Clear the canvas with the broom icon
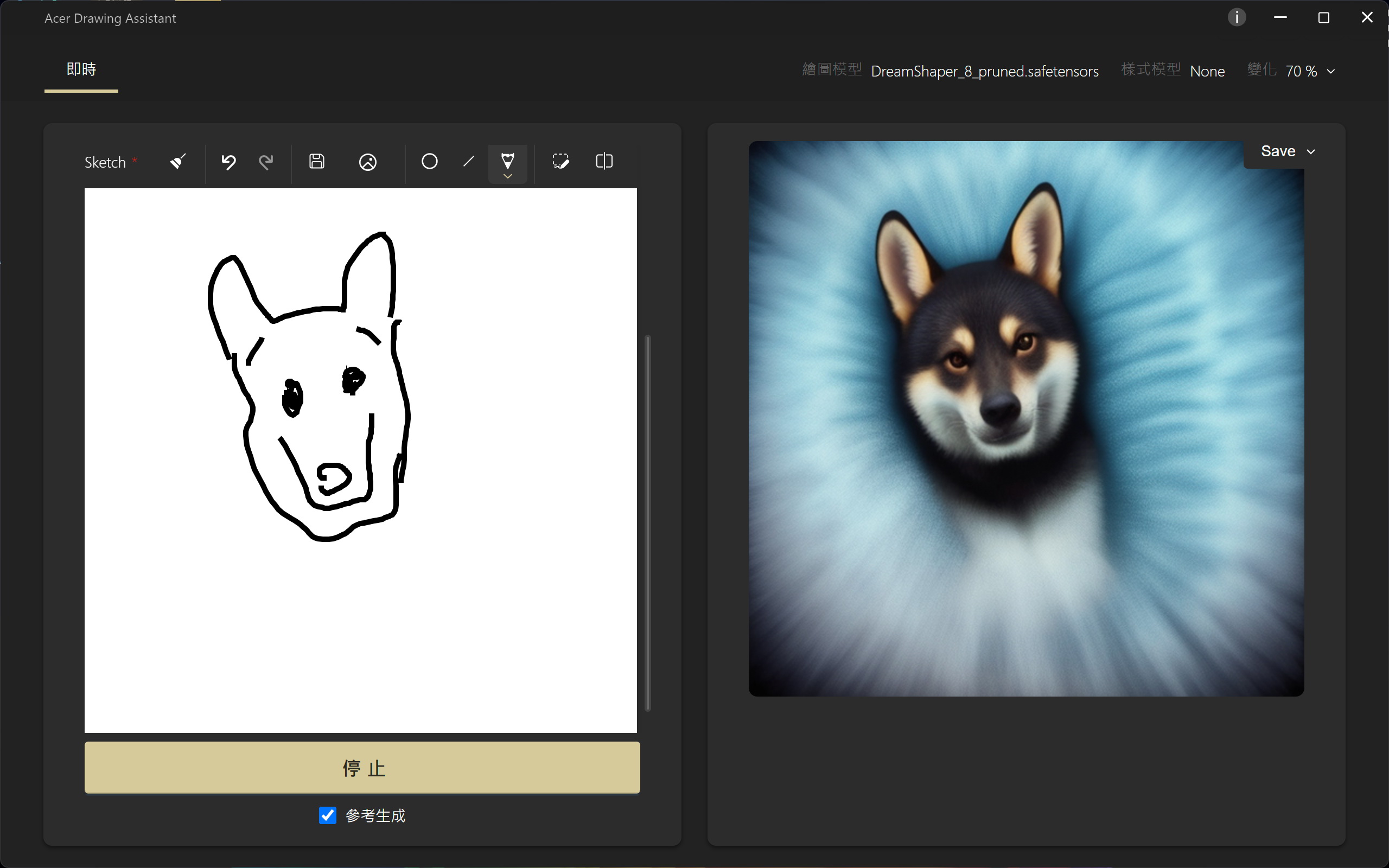Image resolution: width=1389 pixels, height=868 pixels. point(178,162)
